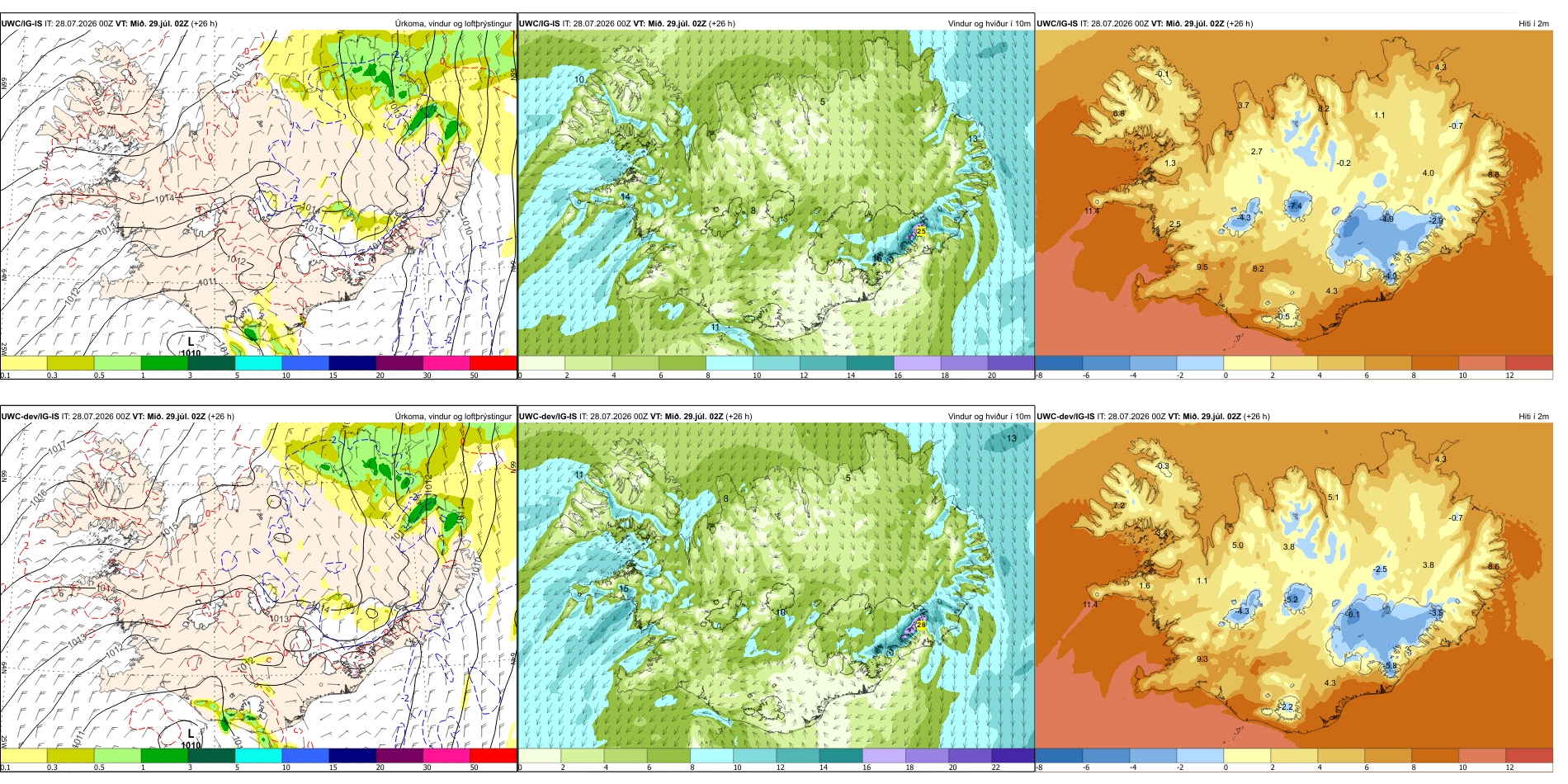Click the 6.8 Westfjords value on the UWC temperature map
The image size is (1568, 784).
[x=1119, y=113]
